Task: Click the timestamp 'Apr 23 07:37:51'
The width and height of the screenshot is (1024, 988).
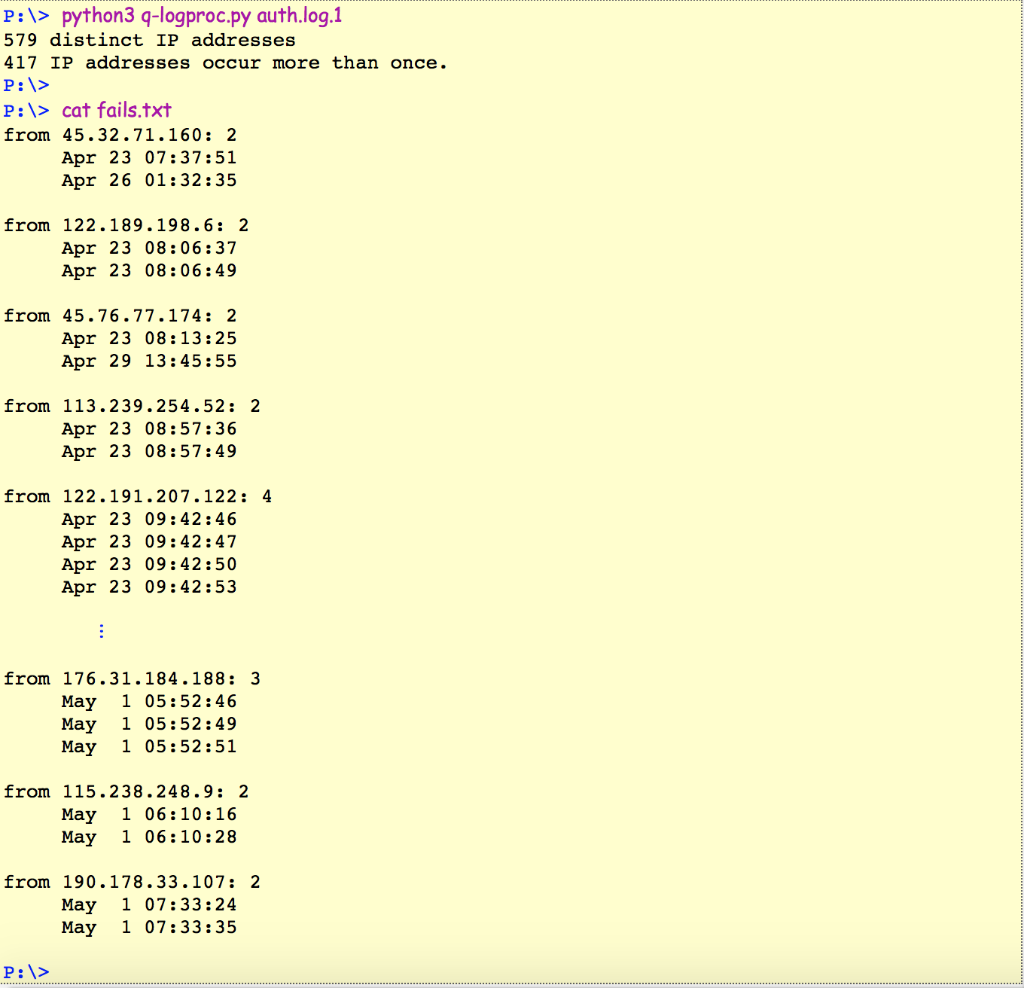Action: click(150, 157)
